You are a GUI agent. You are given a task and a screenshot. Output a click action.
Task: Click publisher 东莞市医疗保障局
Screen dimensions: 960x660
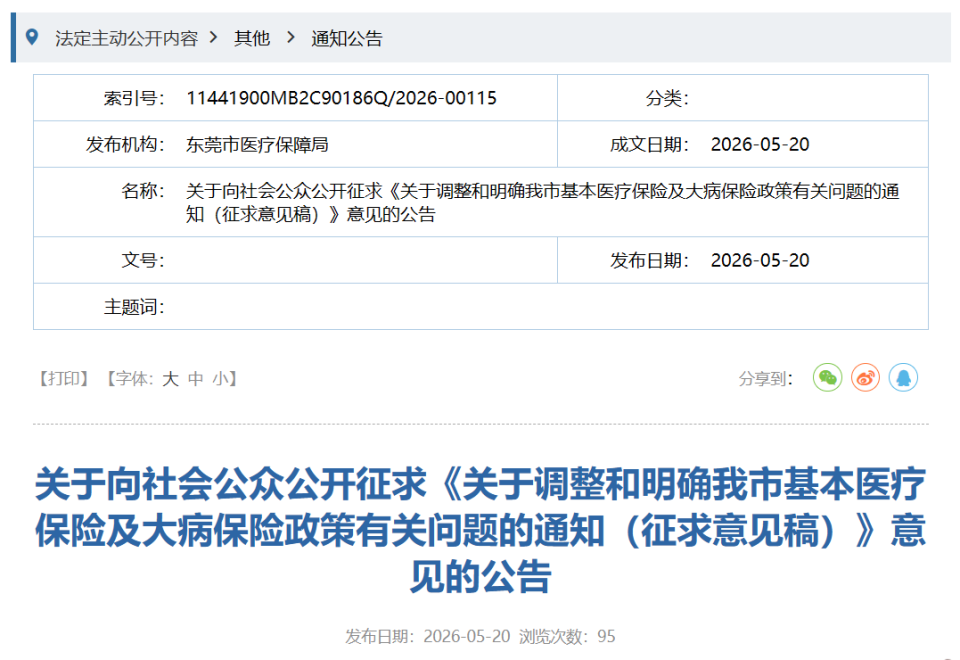tap(257, 144)
